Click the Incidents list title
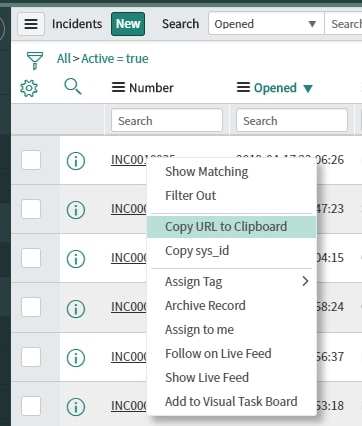362x426 pixels. pyautogui.click(x=77, y=24)
